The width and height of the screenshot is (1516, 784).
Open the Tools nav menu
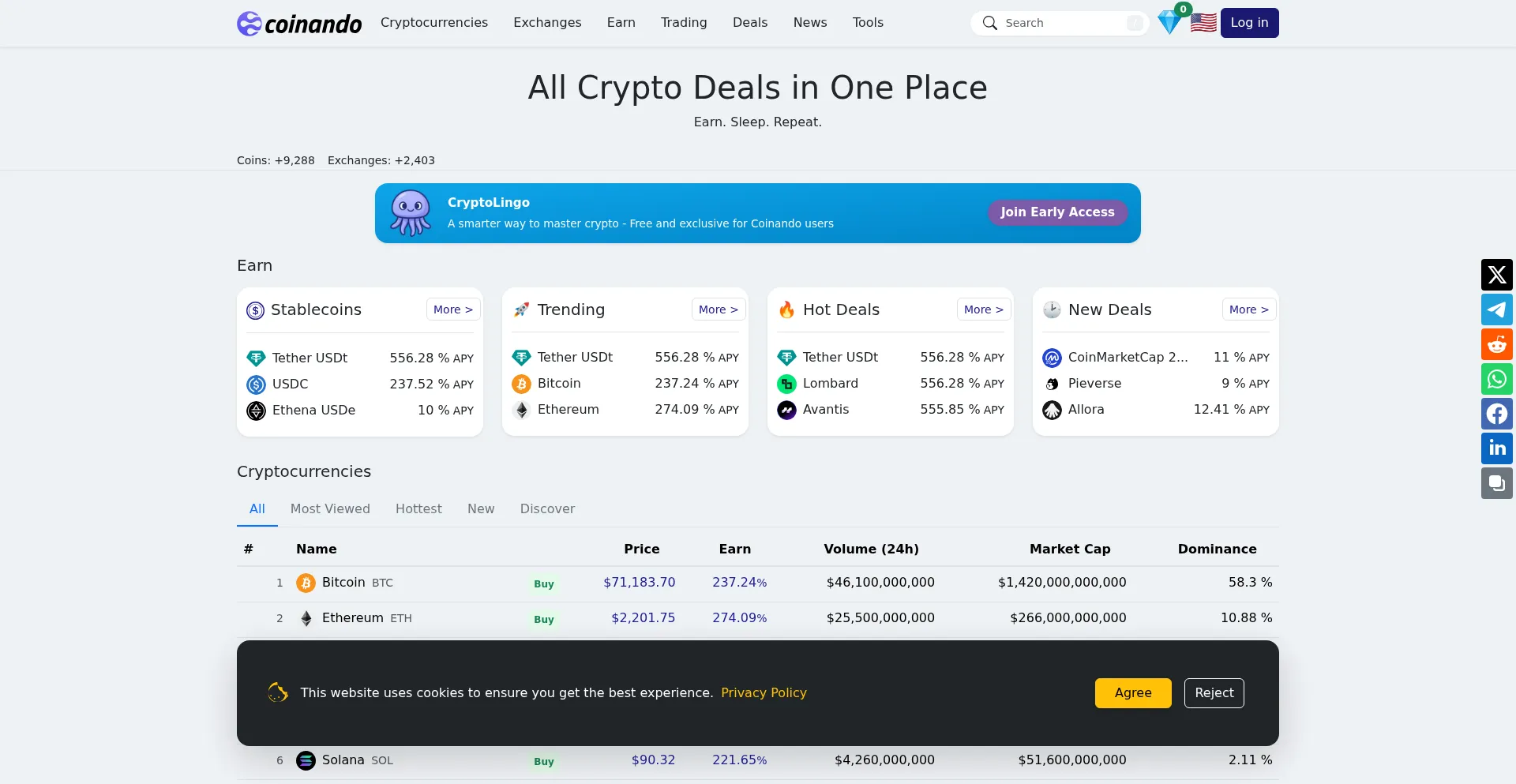pyautogui.click(x=868, y=22)
